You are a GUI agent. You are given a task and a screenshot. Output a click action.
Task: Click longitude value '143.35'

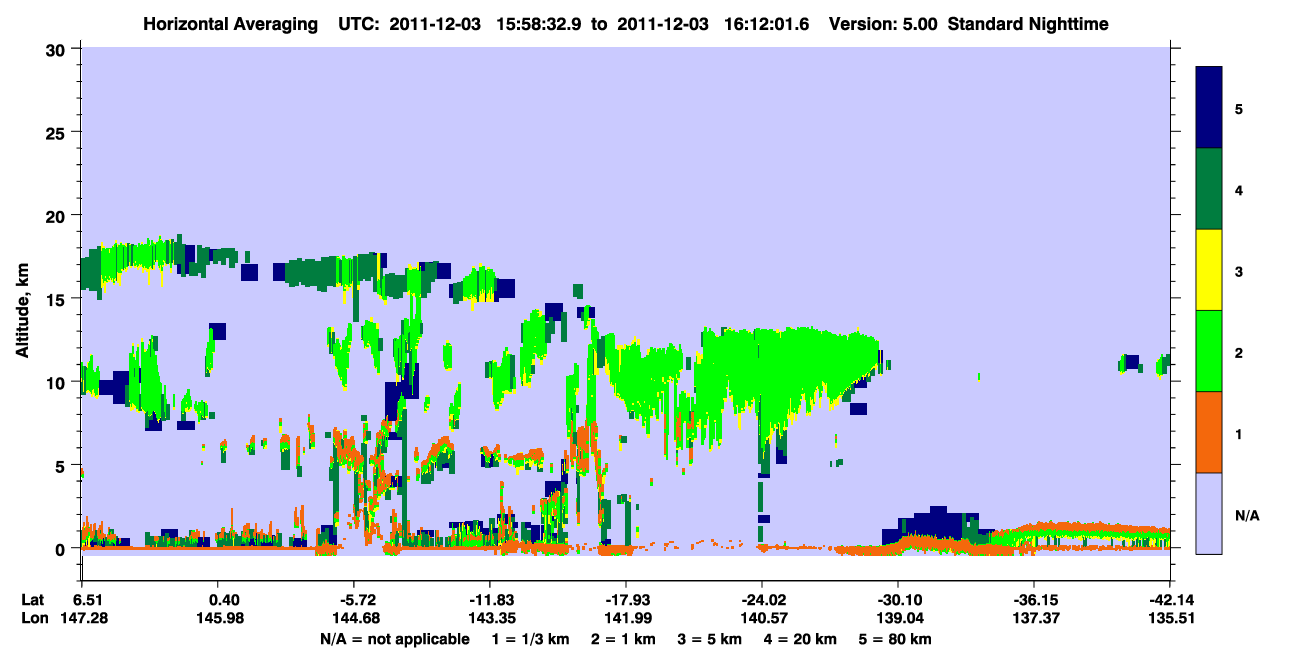tap(494, 619)
